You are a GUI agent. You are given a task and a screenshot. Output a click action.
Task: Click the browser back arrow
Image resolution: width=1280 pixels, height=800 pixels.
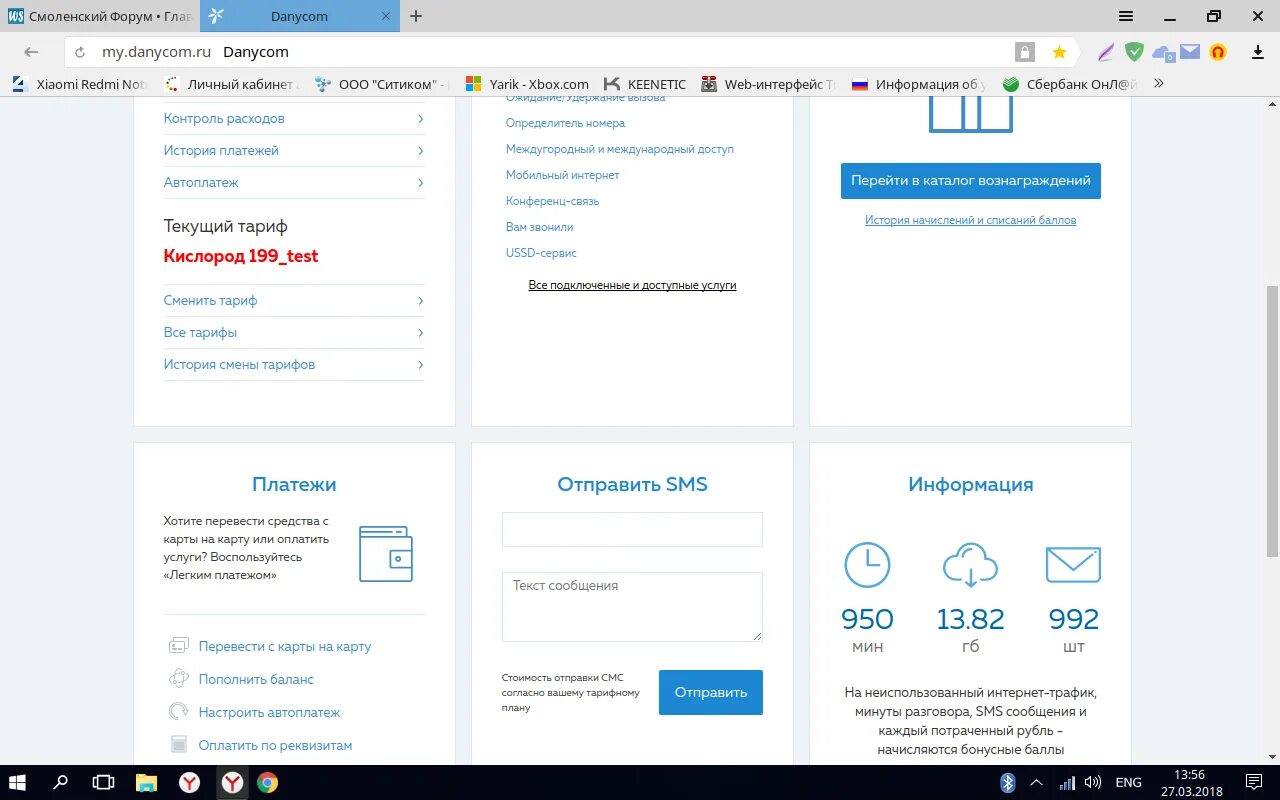[x=31, y=52]
